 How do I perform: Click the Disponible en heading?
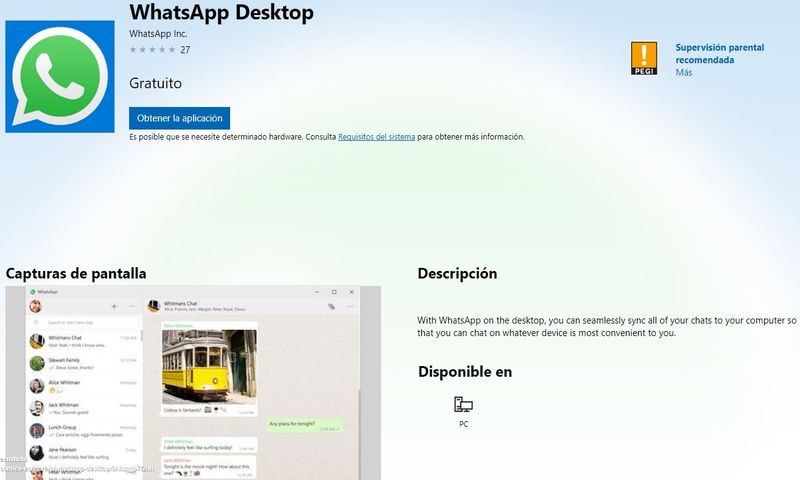click(465, 371)
